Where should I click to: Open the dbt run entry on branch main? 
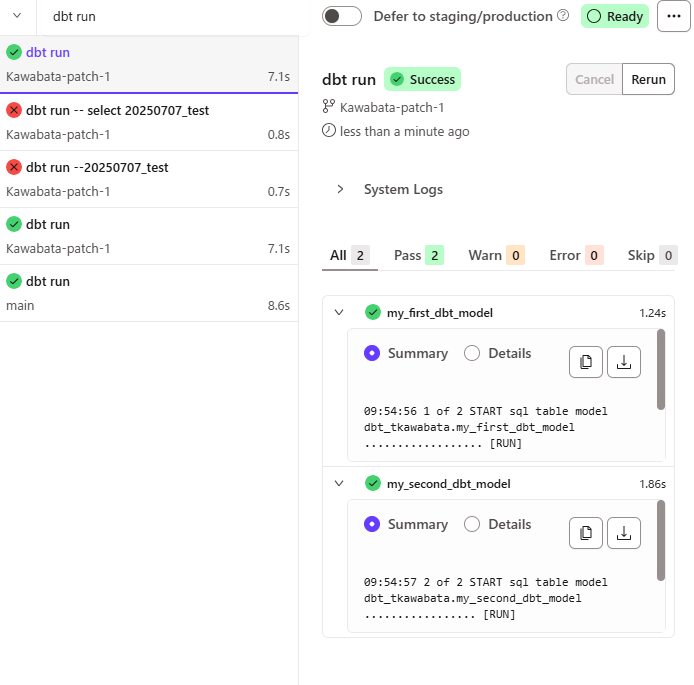(x=149, y=293)
